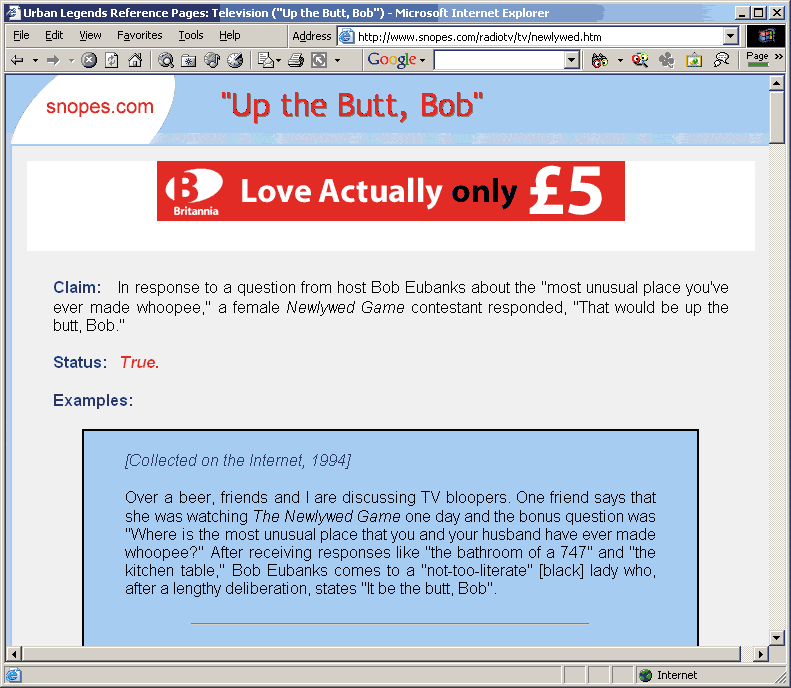Stop loading the page
This screenshot has height=688, width=791.
(x=89, y=61)
